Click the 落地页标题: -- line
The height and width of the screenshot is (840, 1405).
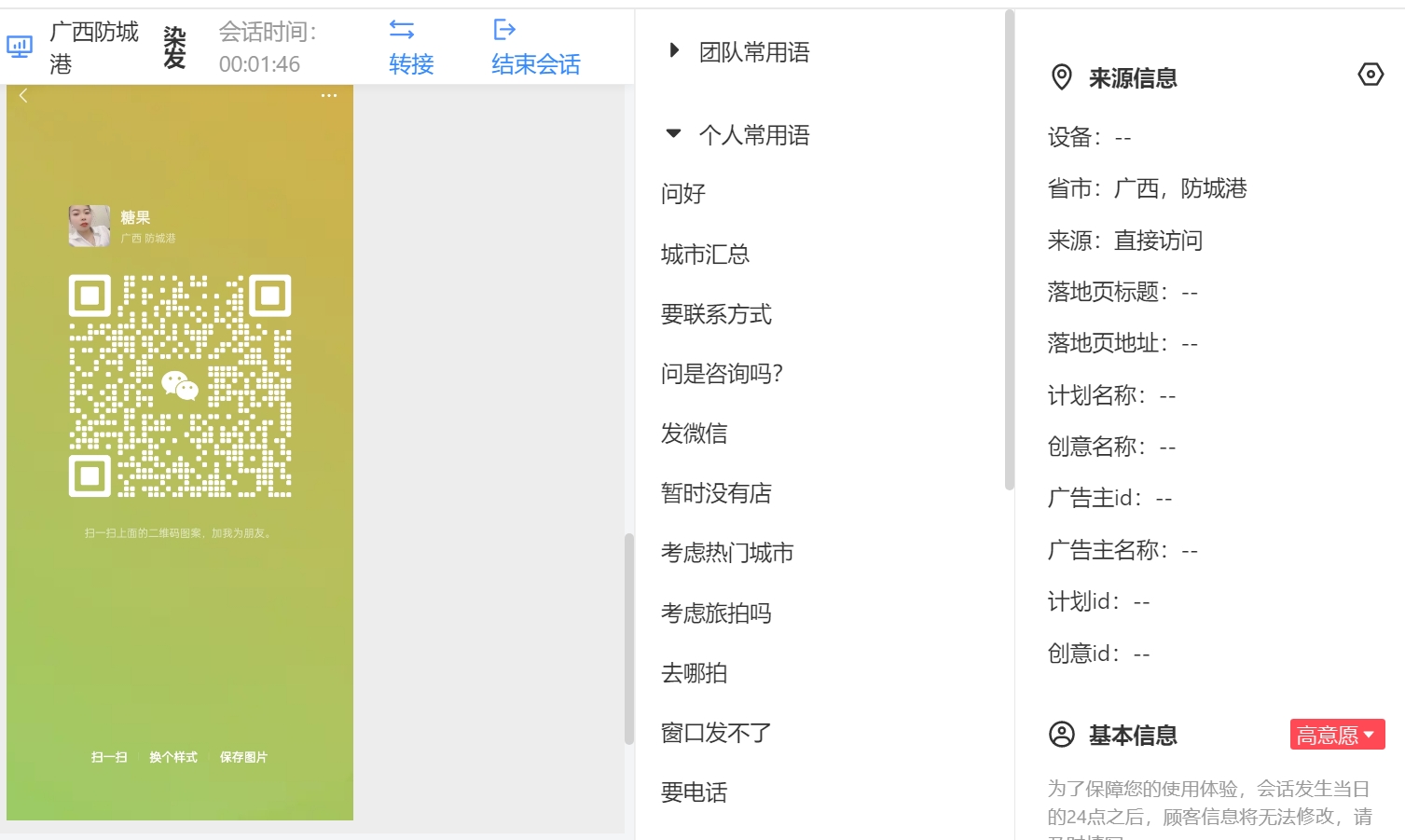click(x=1123, y=292)
